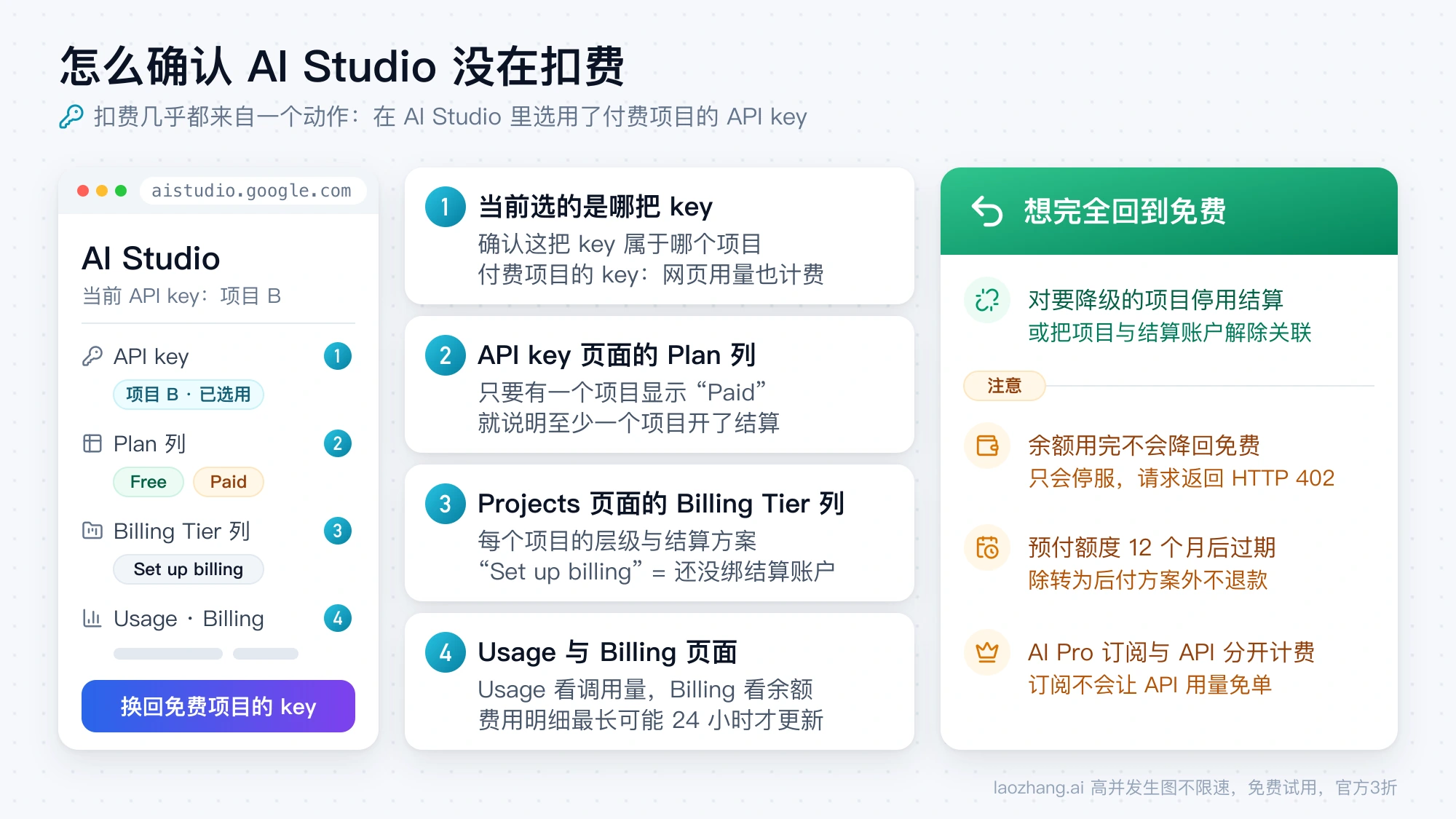The height and width of the screenshot is (819, 1456).
Task: Click the AI Studio heading in the mockup
Action: (151, 258)
